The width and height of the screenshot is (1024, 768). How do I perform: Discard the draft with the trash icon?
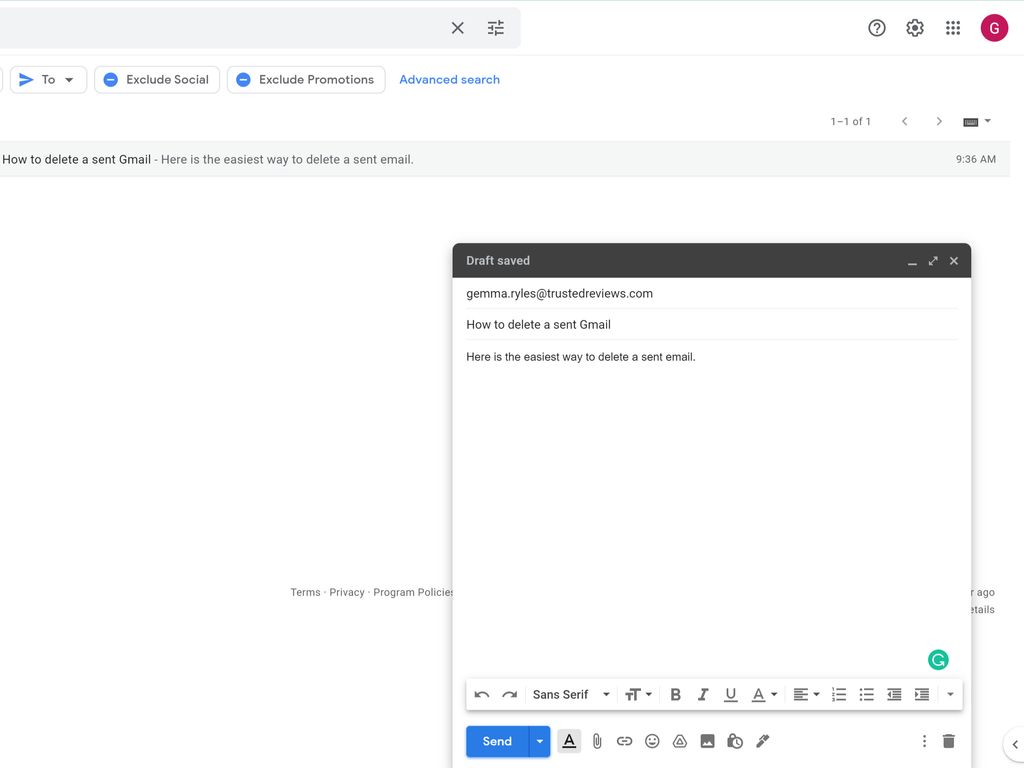coord(948,741)
